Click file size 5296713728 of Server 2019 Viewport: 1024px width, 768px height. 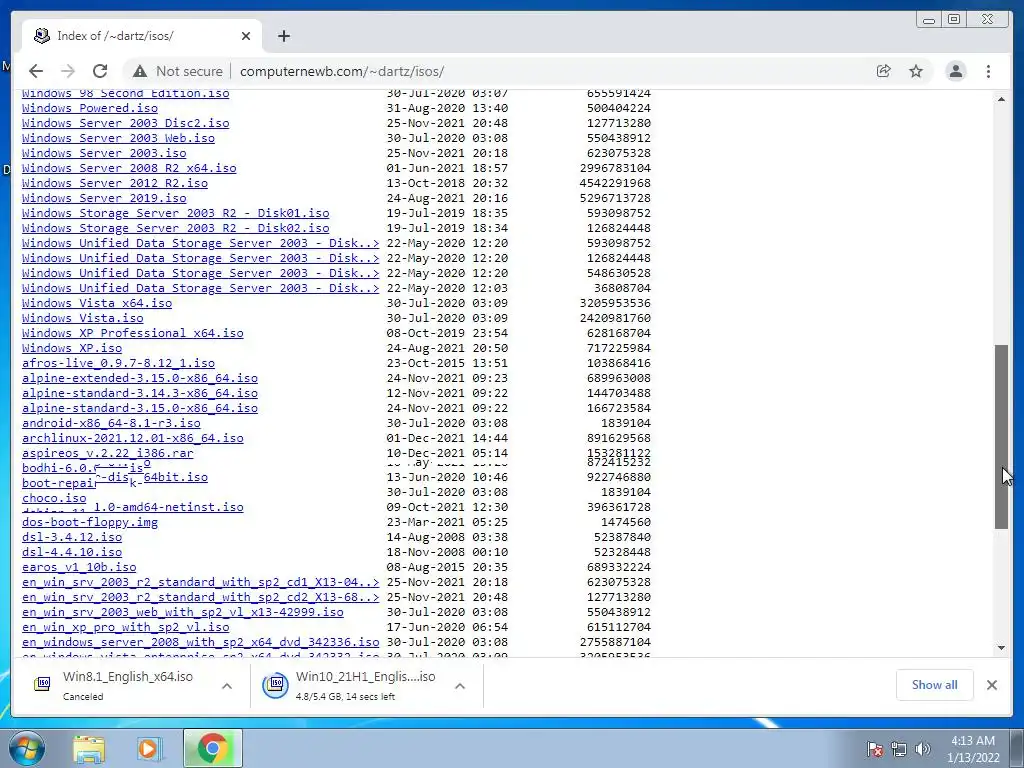(615, 198)
